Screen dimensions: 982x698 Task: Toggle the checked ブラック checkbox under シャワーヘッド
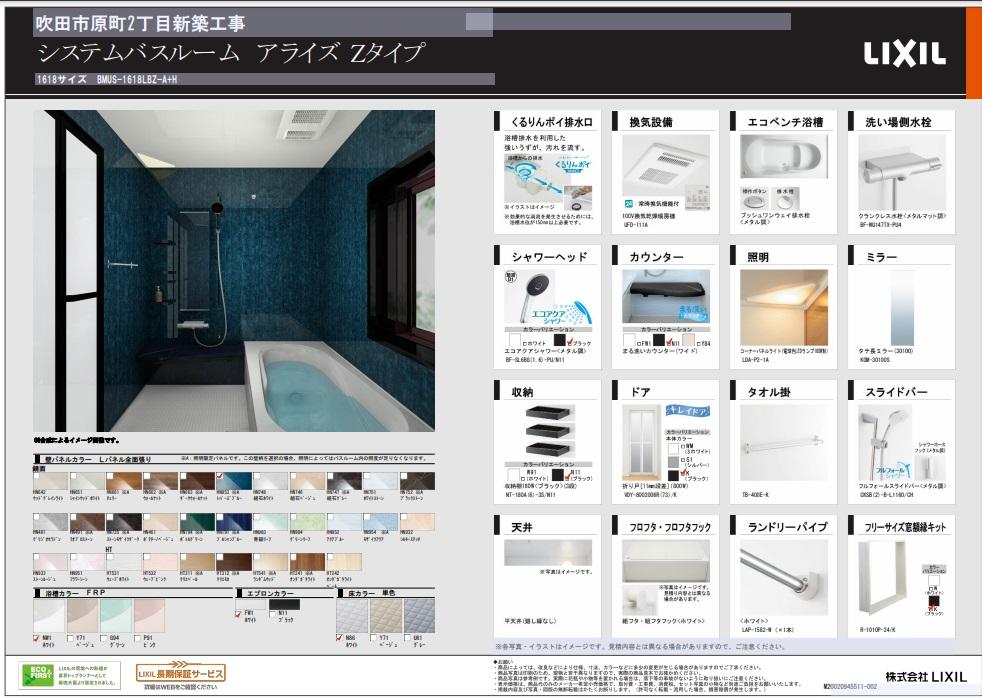click(569, 343)
